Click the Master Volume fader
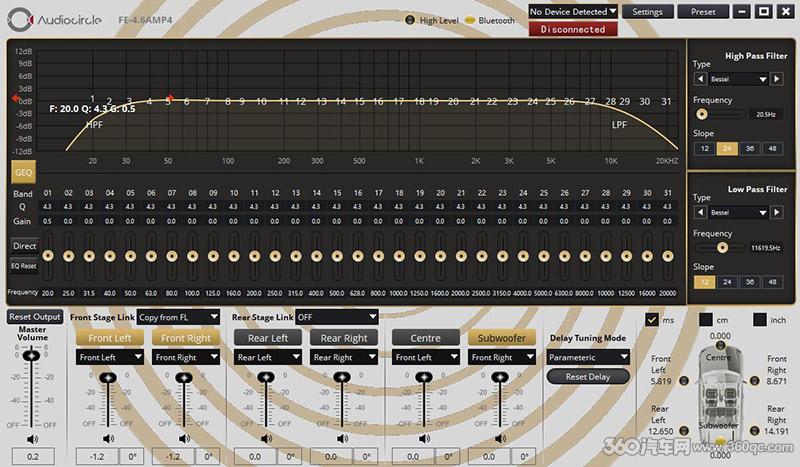Image resolution: width=800 pixels, height=467 pixels. click(x=32, y=354)
